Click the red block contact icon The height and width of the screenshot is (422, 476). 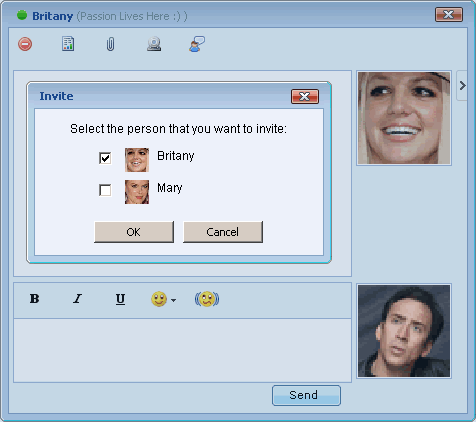[25, 44]
